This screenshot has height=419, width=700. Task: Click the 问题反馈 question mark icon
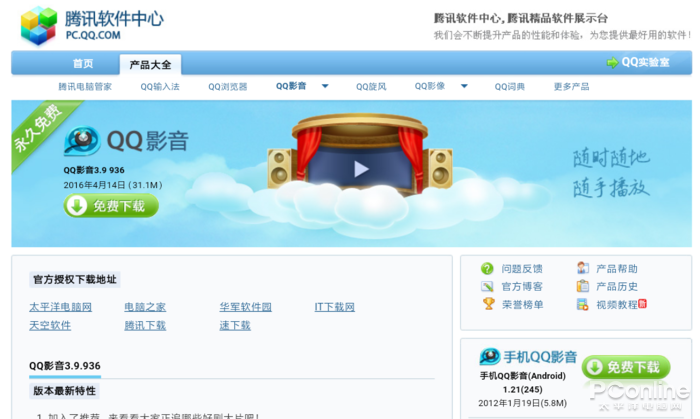[487, 269]
